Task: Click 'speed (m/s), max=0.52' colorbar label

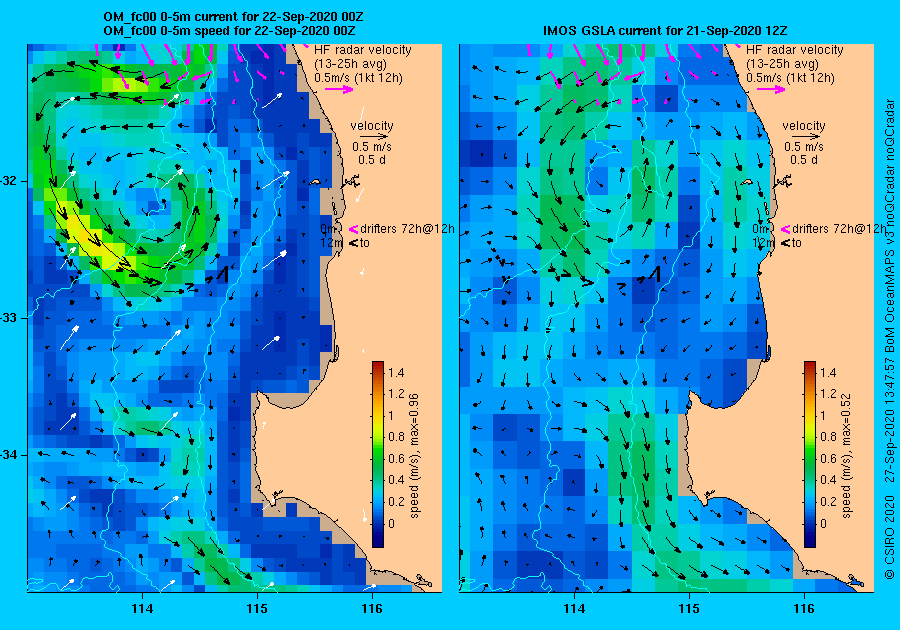Action: 846,456
